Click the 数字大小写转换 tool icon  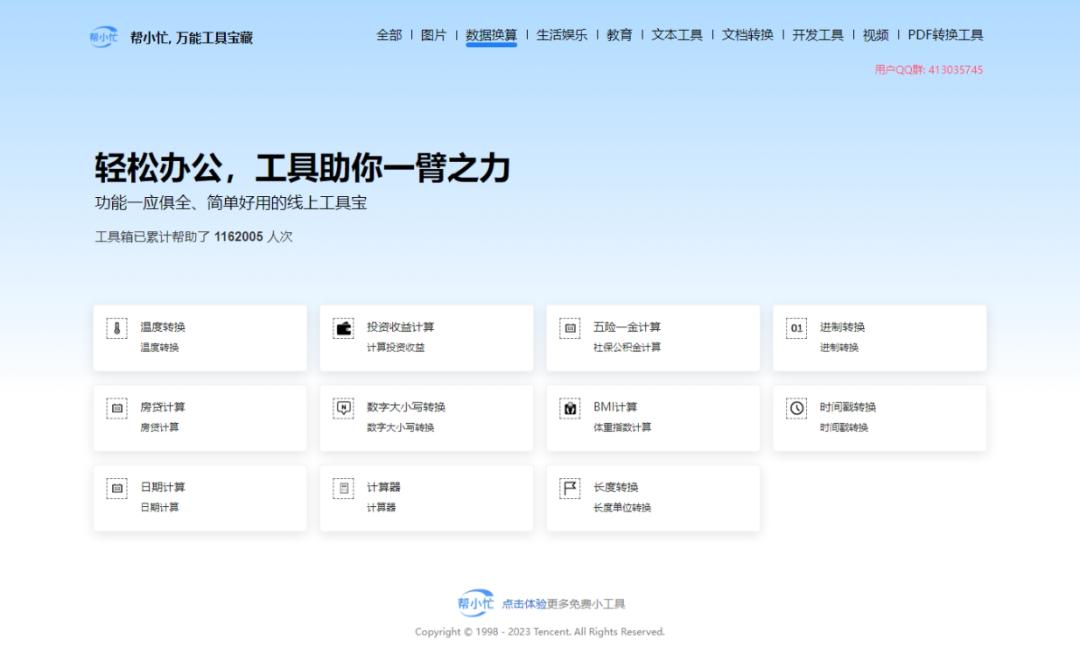coord(343,407)
